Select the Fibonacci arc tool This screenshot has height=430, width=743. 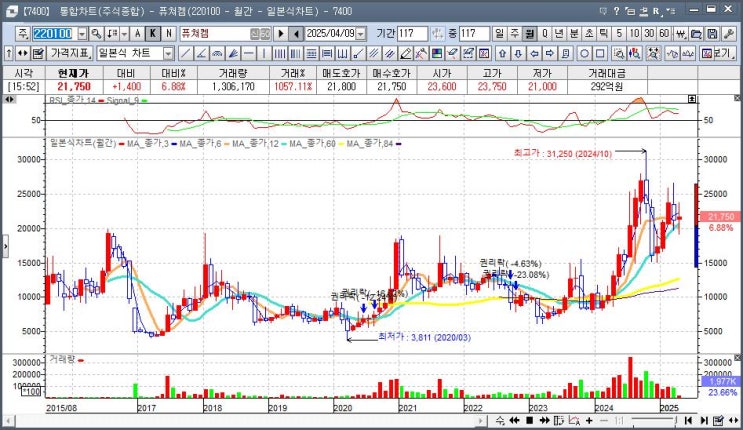point(217,53)
